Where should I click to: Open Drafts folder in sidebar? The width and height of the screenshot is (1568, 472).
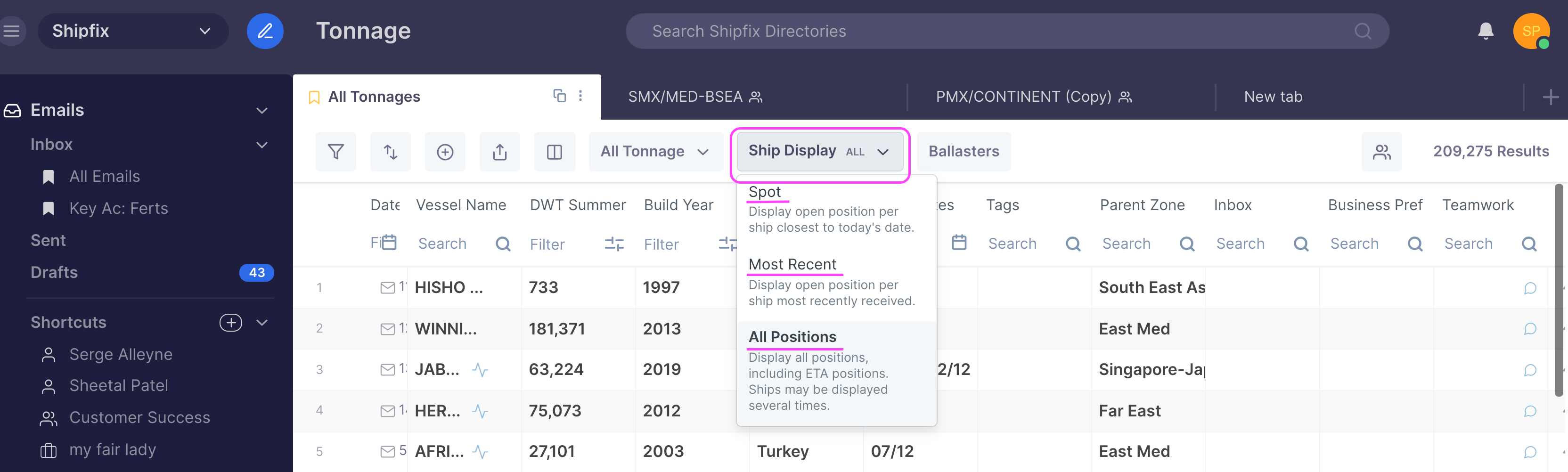click(54, 272)
